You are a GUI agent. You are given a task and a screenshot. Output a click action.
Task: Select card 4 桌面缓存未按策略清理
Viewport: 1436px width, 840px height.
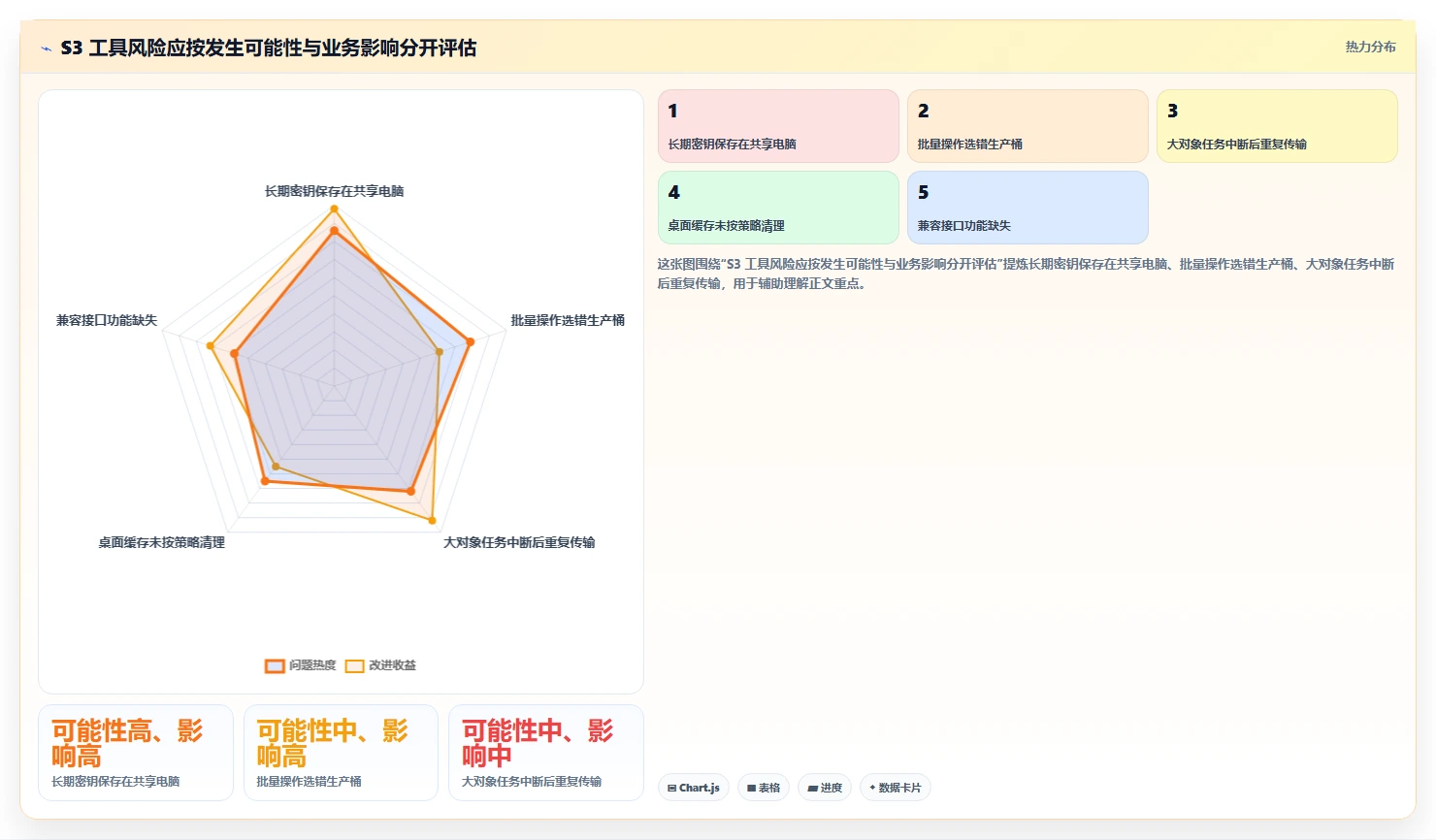coord(778,208)
